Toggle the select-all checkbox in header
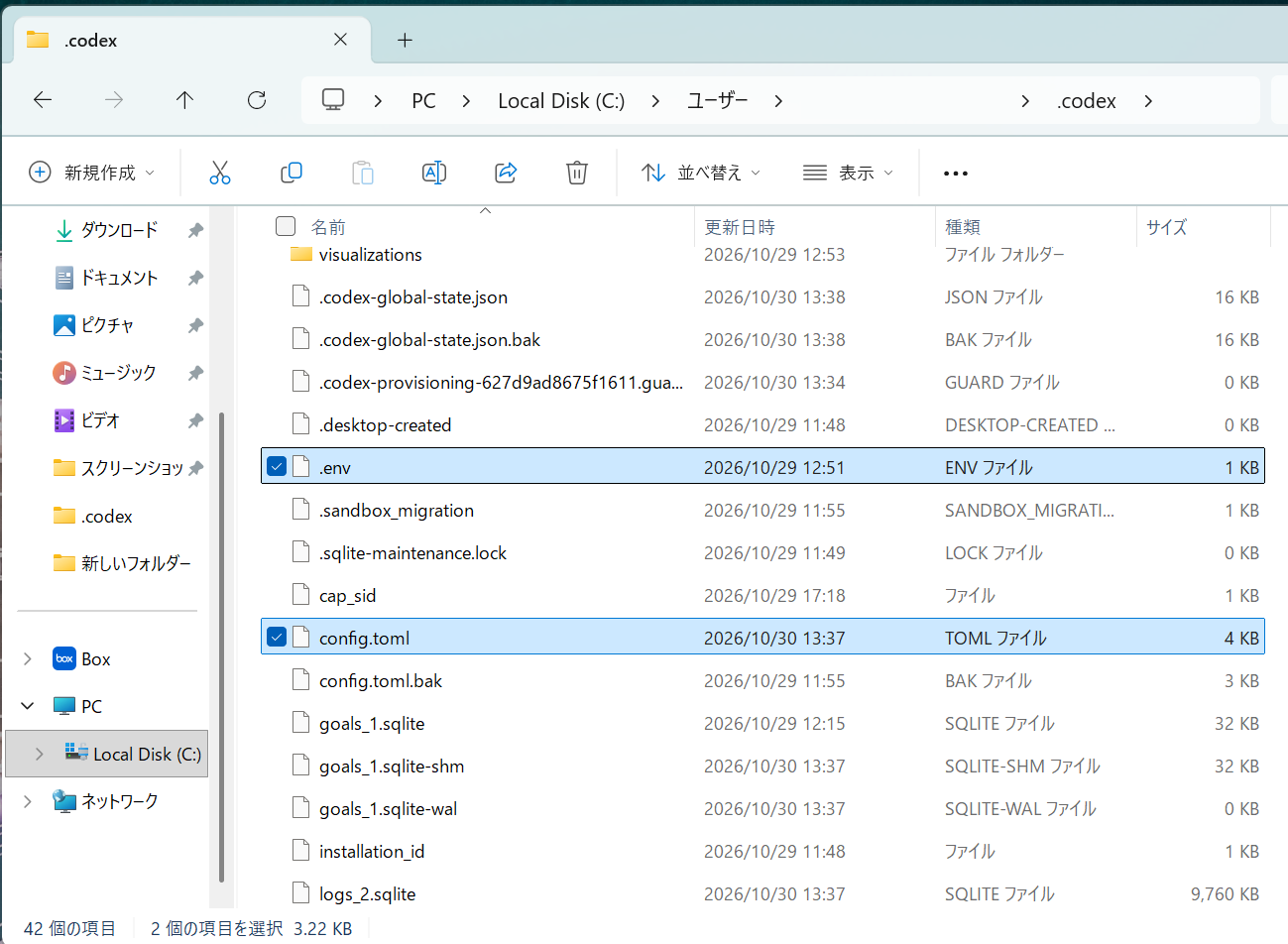This screenshot has height=944, width=1288. (x=286, y=227)
